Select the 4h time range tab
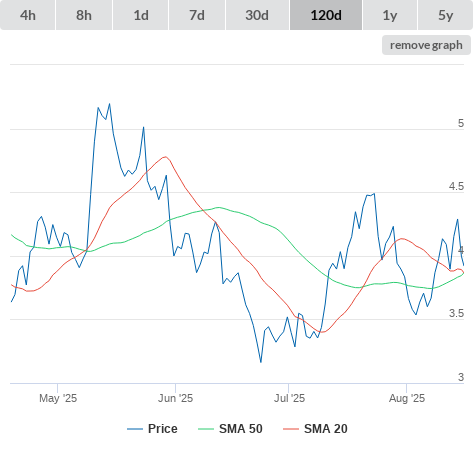This screenshot has height=455, width=474. point(28,15)
